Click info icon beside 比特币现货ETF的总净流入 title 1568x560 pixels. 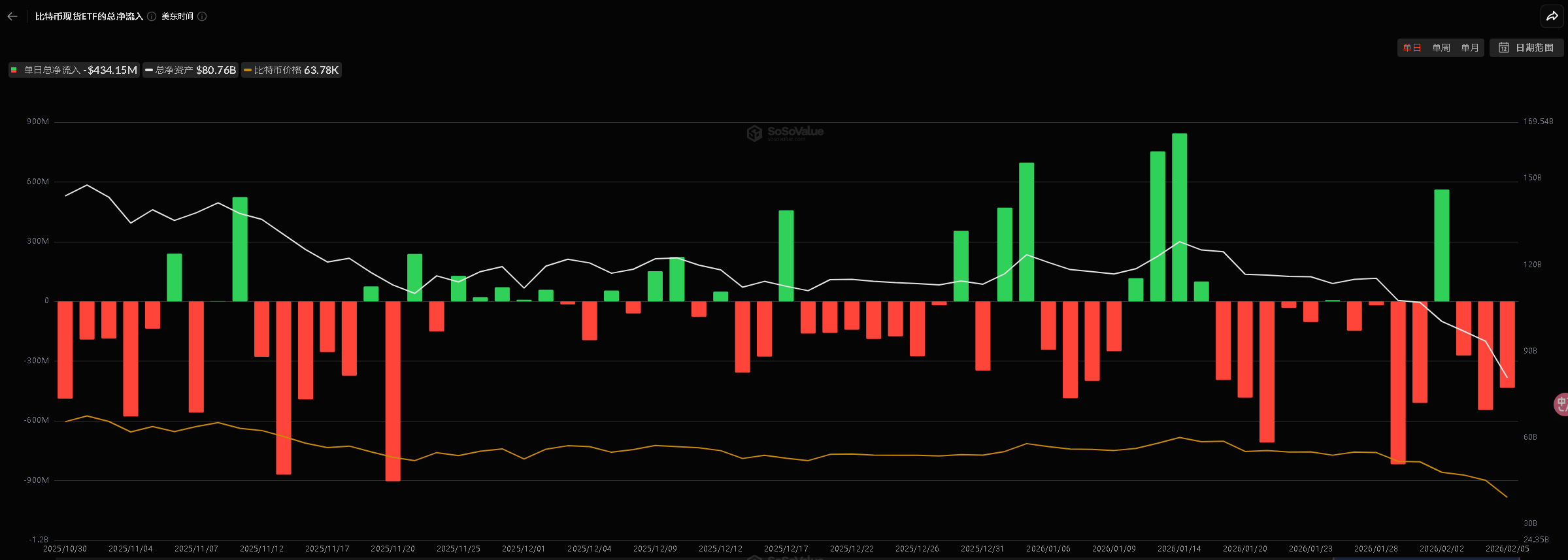pyautogui.click(x=152, y=16)
